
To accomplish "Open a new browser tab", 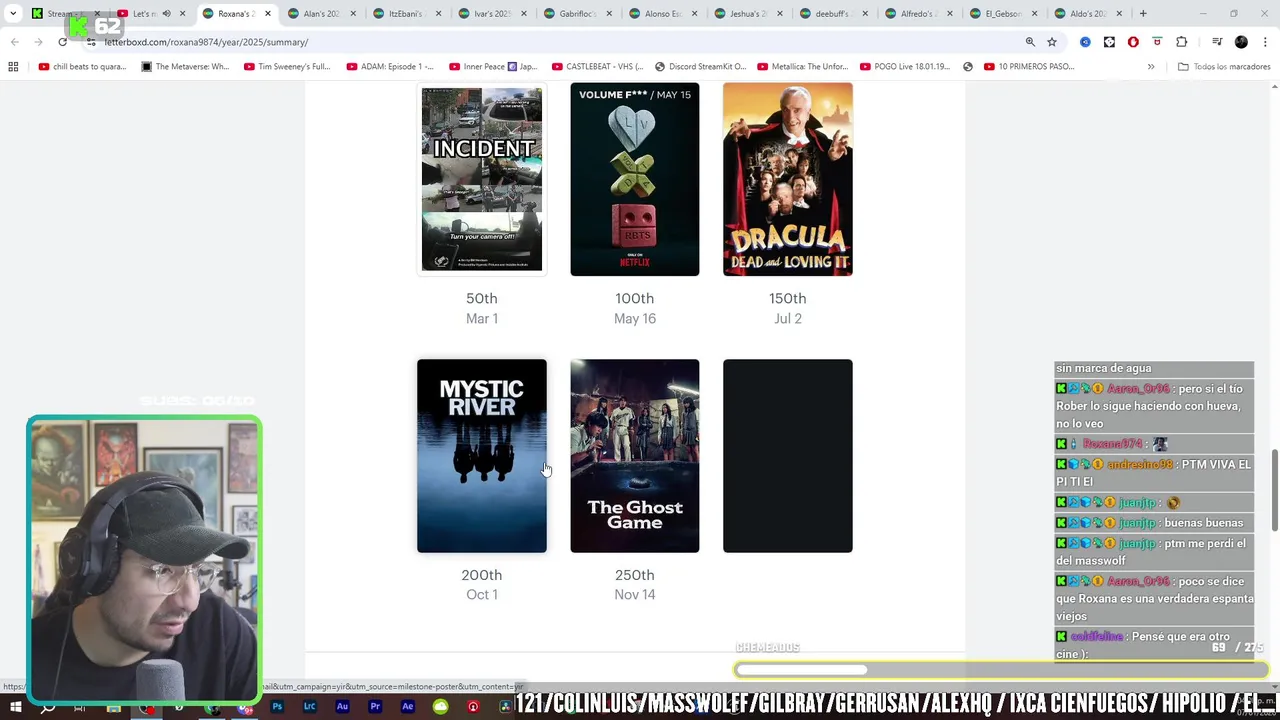I will [x=1143, y=14].
